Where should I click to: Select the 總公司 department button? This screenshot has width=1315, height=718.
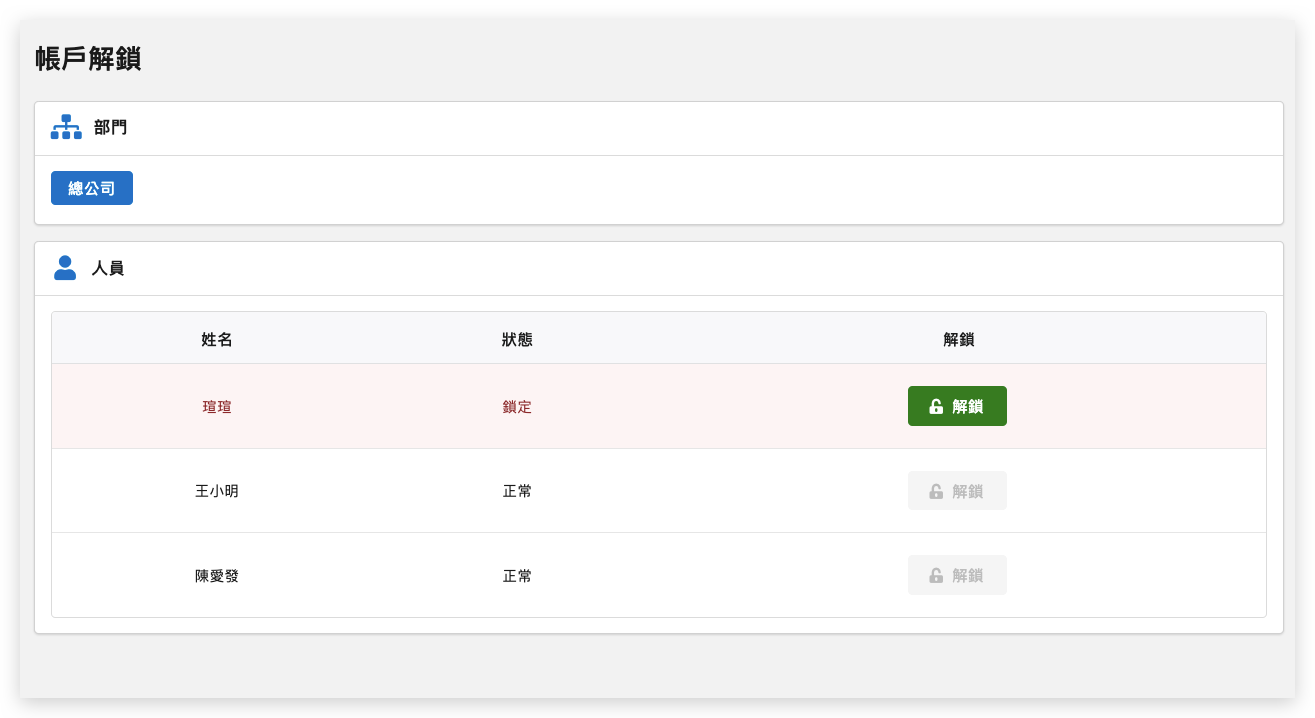[x=91, y=187]
